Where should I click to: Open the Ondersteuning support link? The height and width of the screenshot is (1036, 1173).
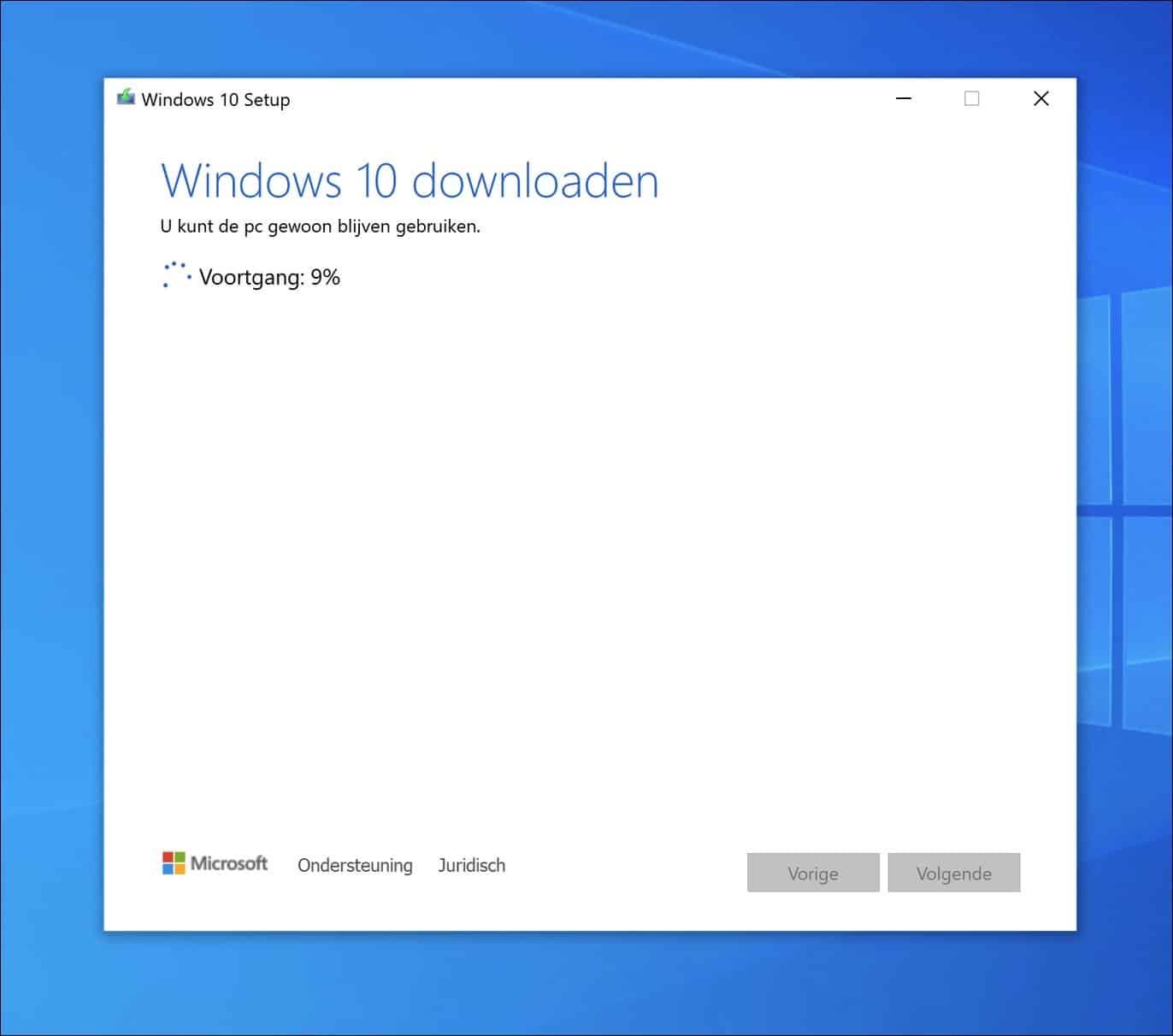tap(355, 865)
